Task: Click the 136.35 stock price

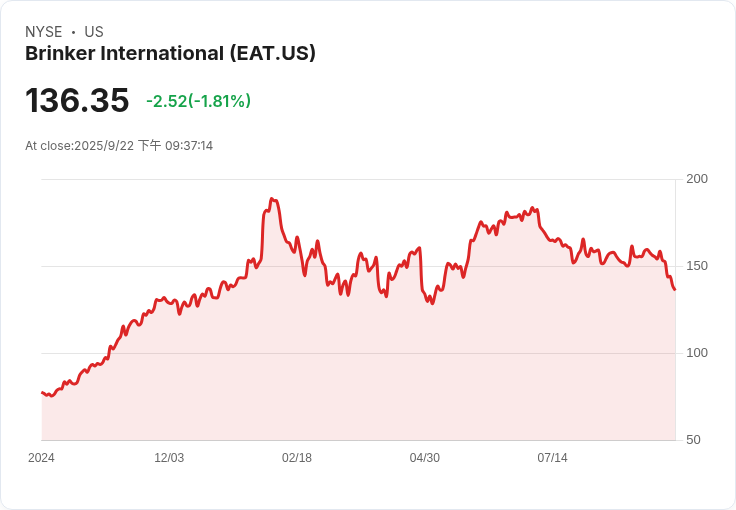Action: click(77, 100)
